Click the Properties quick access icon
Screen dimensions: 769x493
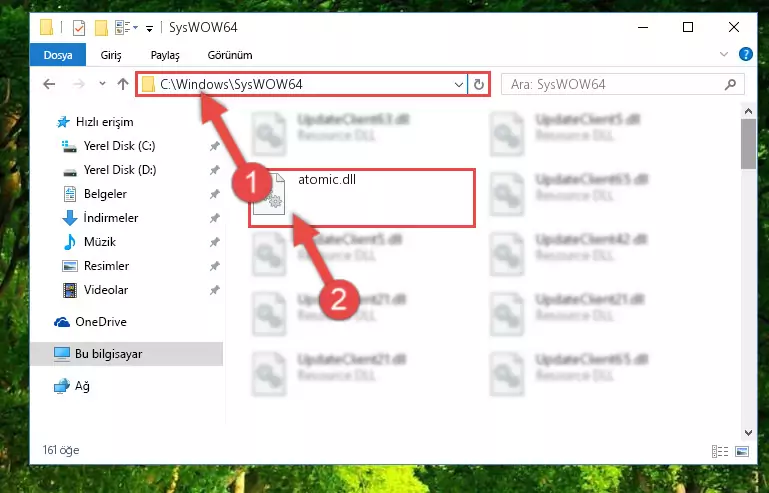78,27
